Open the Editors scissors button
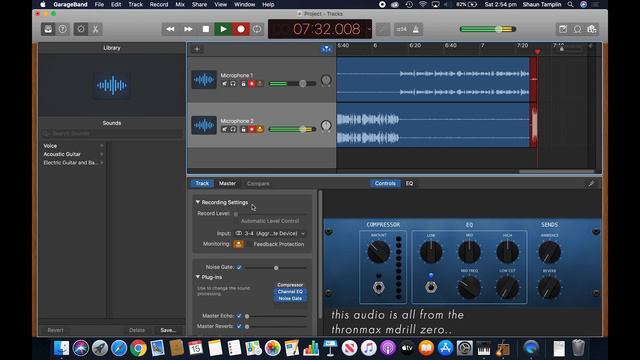The width and height of the screenshot is (640, 360). click(x=96, y=29)
